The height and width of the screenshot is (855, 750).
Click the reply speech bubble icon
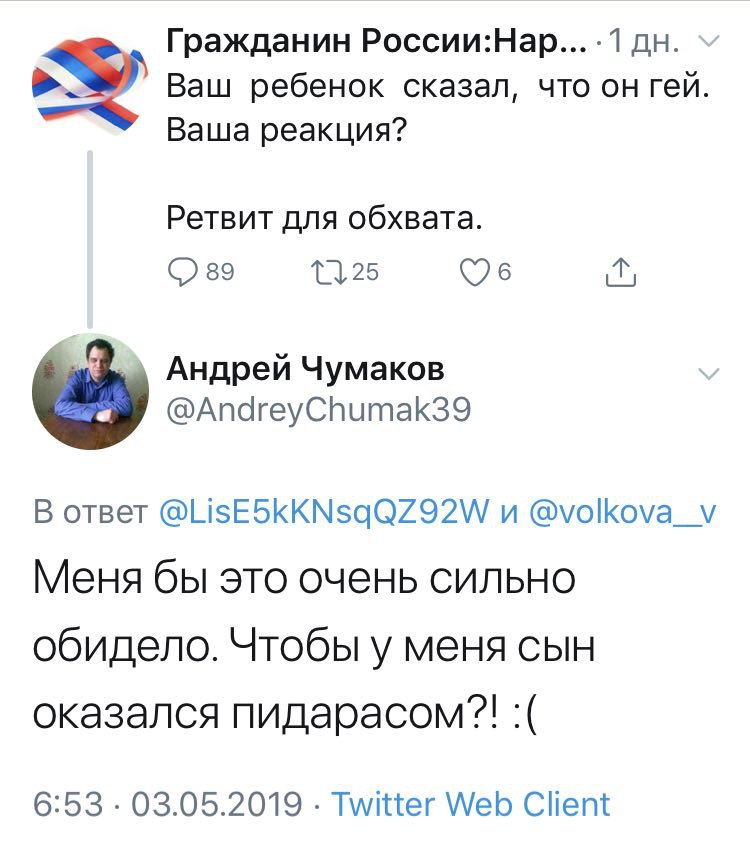[x=181, y=272]
